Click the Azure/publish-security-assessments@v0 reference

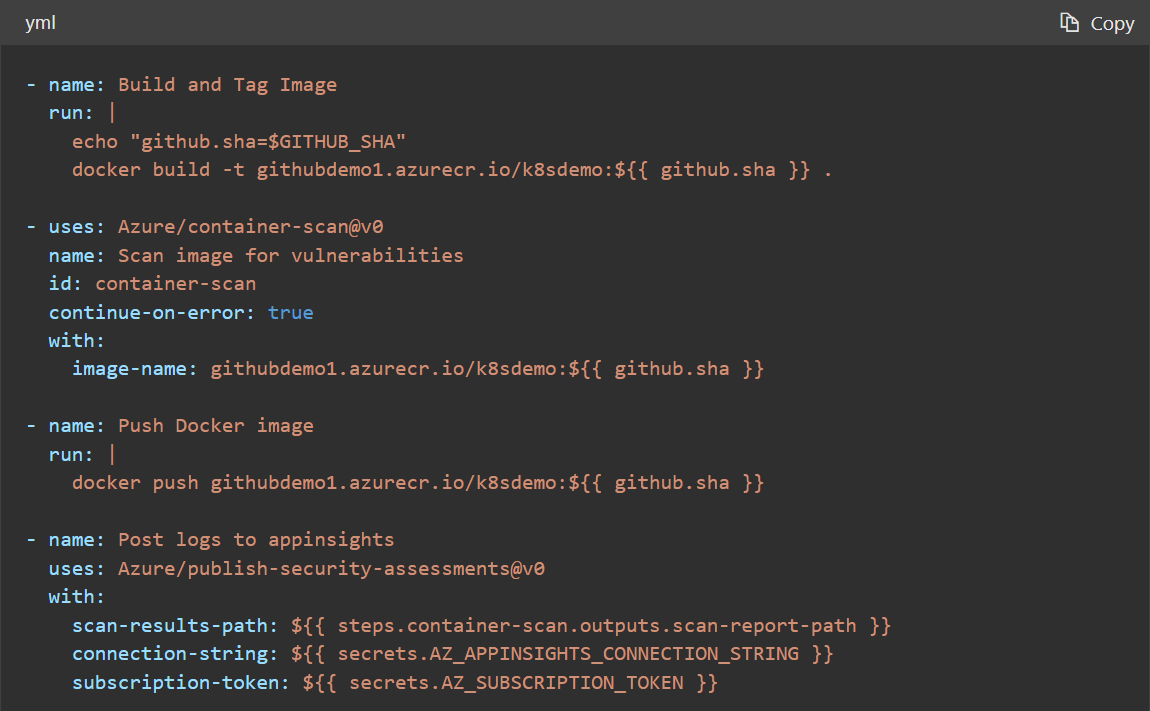pos(330,567)
